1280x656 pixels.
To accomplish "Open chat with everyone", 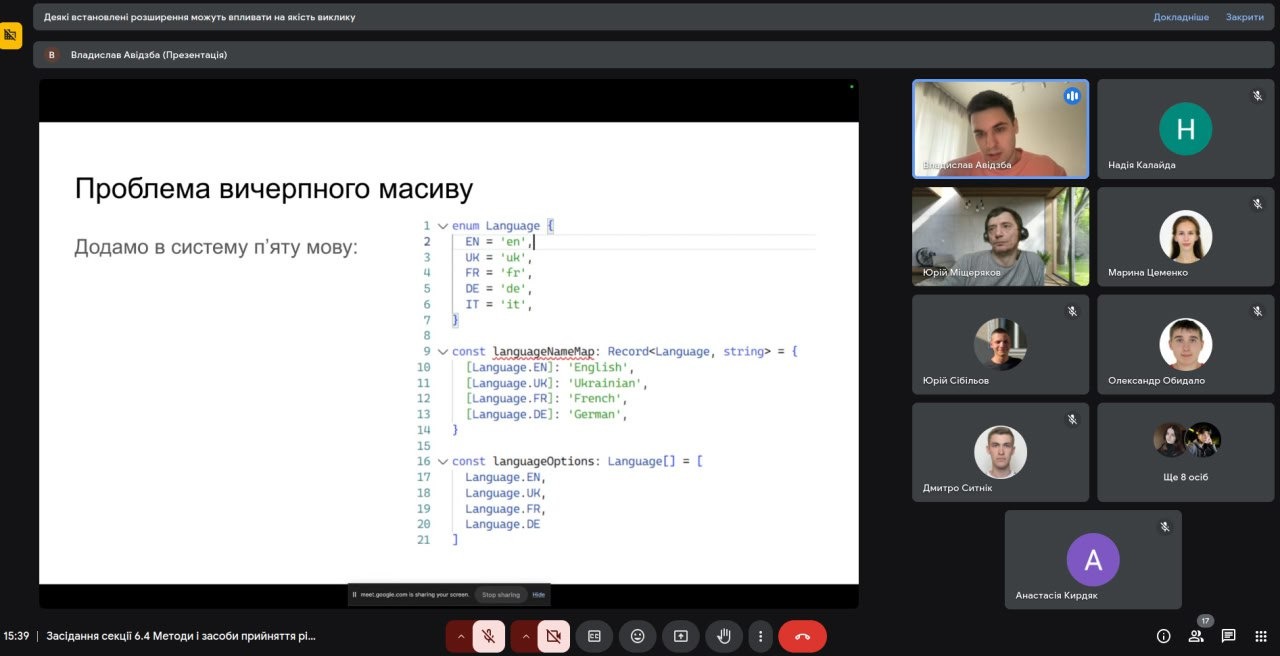I will click(x=1228, y=636).
